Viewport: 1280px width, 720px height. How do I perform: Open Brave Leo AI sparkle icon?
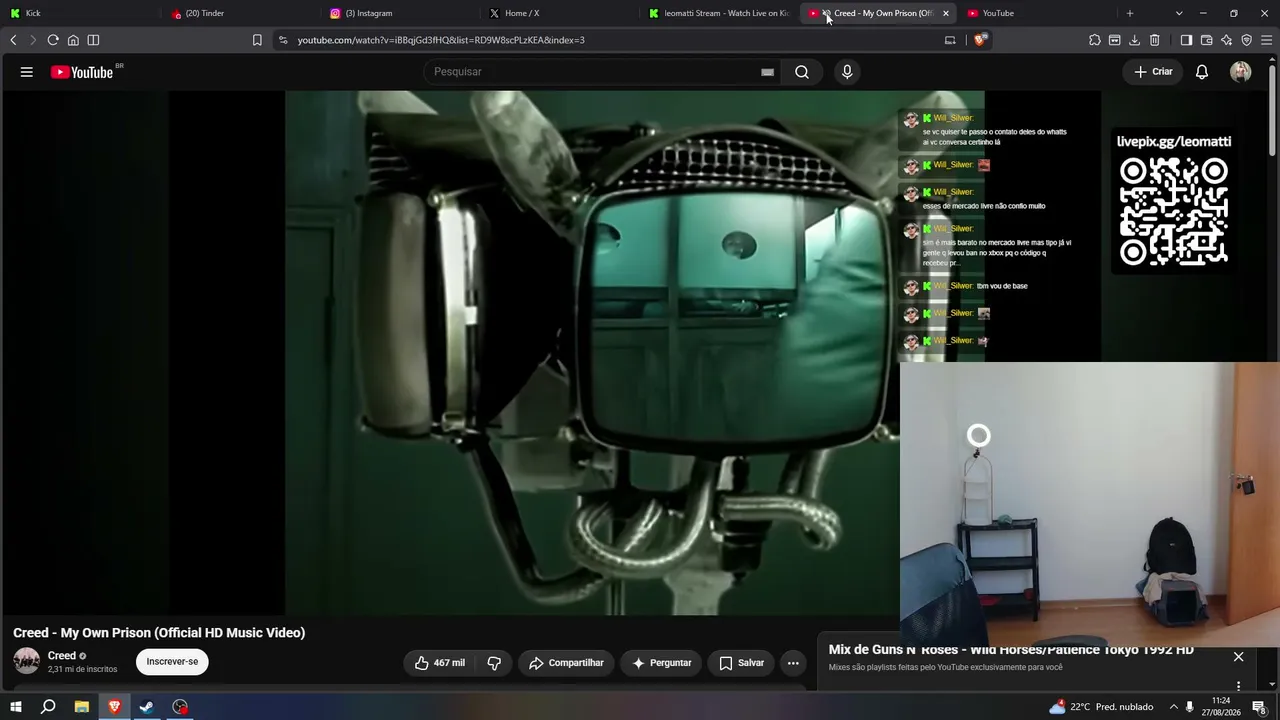(x=1226, y=40)
